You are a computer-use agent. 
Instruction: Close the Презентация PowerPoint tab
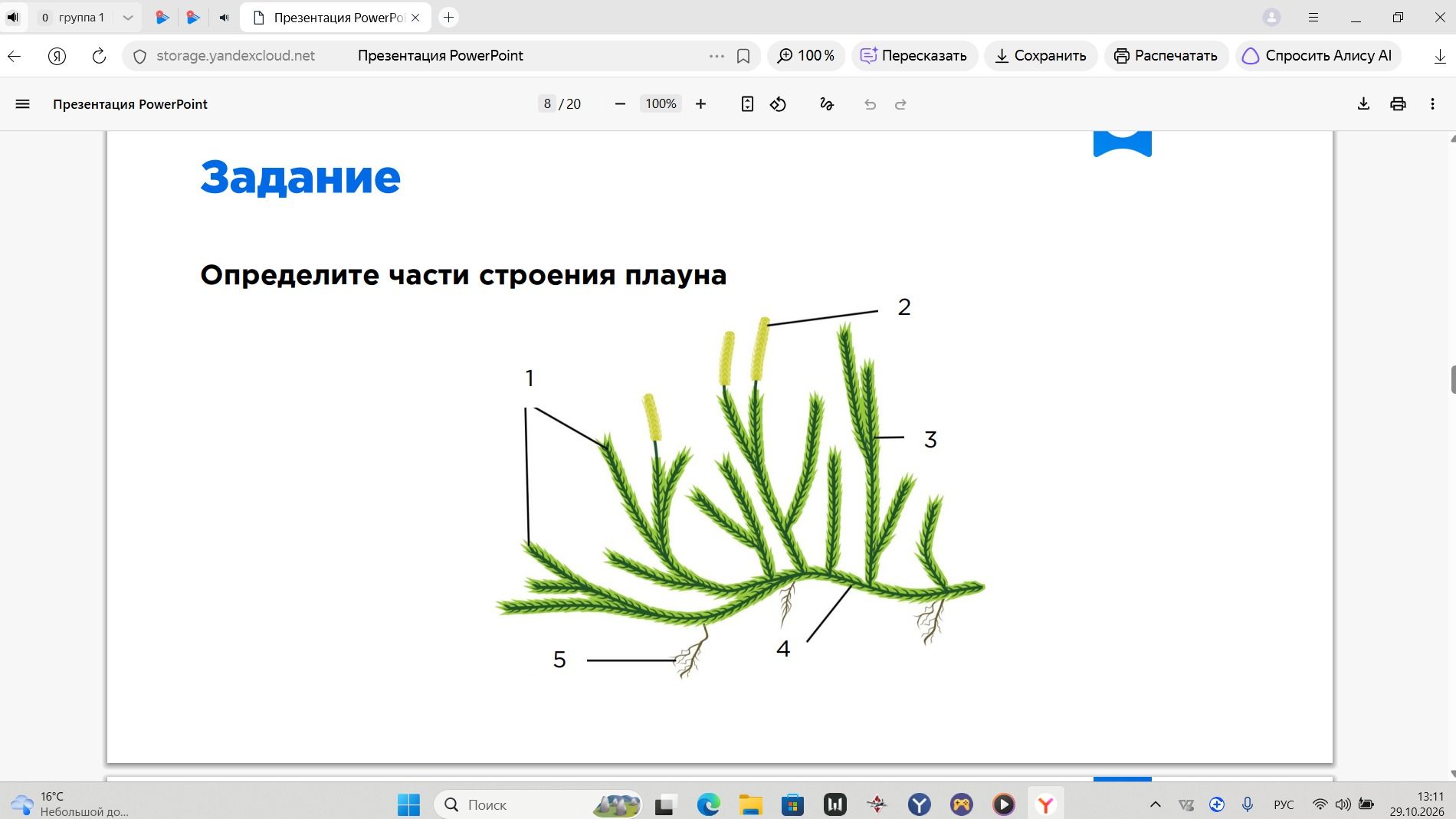tap(415, 17)
